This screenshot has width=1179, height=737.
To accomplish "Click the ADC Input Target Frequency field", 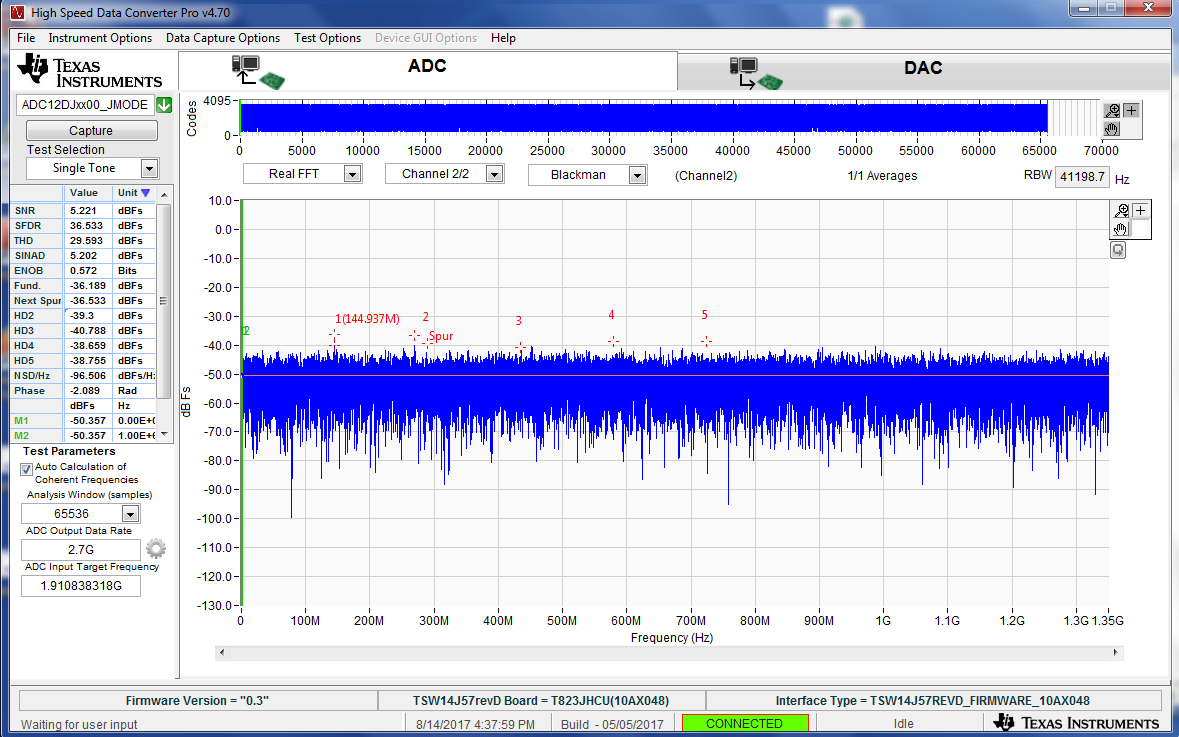I will point(80,585).
